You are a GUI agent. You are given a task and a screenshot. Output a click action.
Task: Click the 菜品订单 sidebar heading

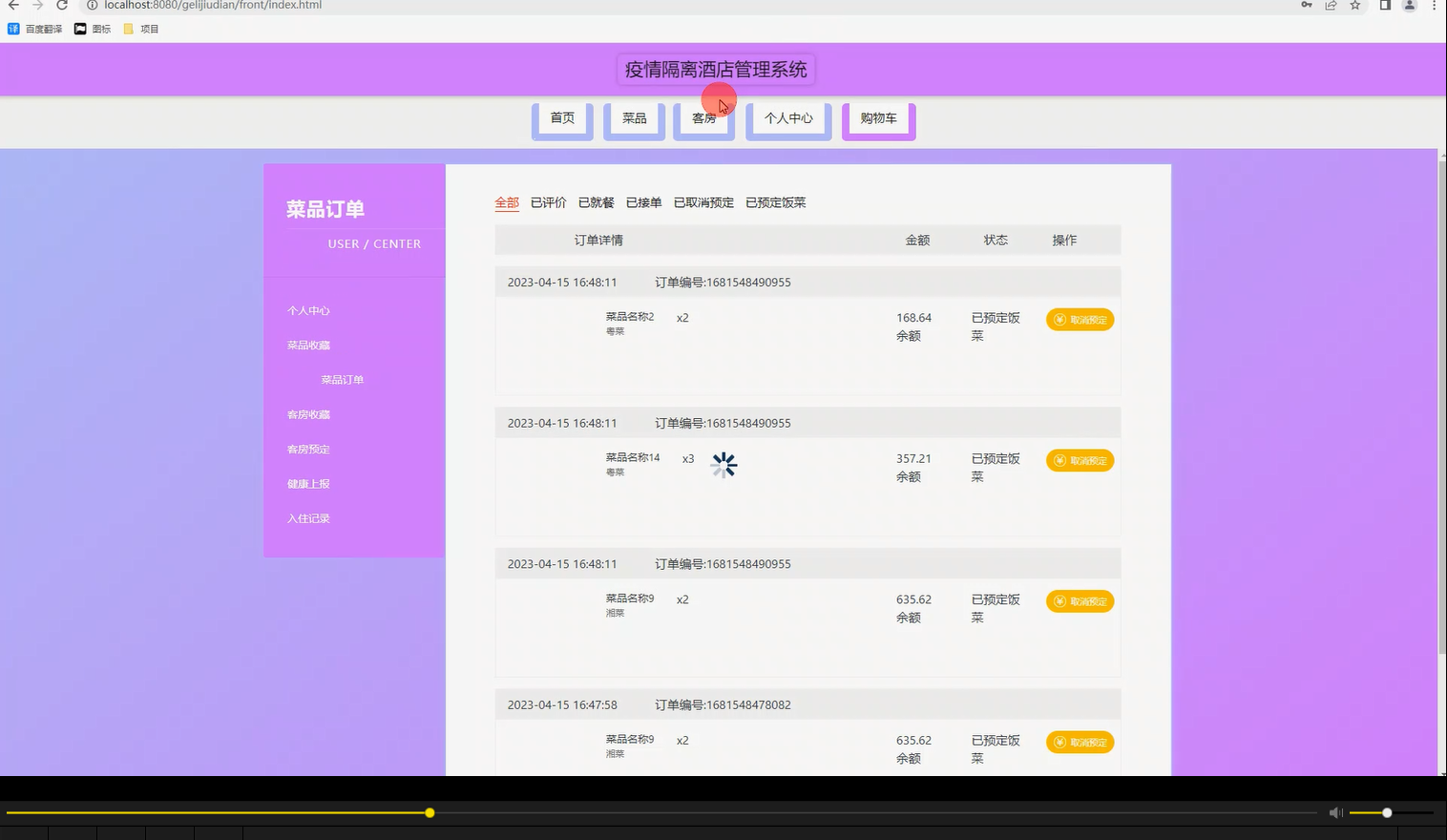[325, 209]
